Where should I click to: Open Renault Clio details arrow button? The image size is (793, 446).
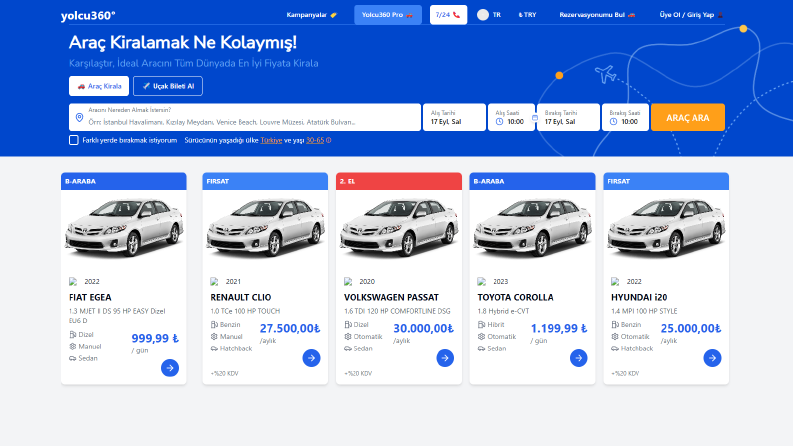[x=312, y=358]
